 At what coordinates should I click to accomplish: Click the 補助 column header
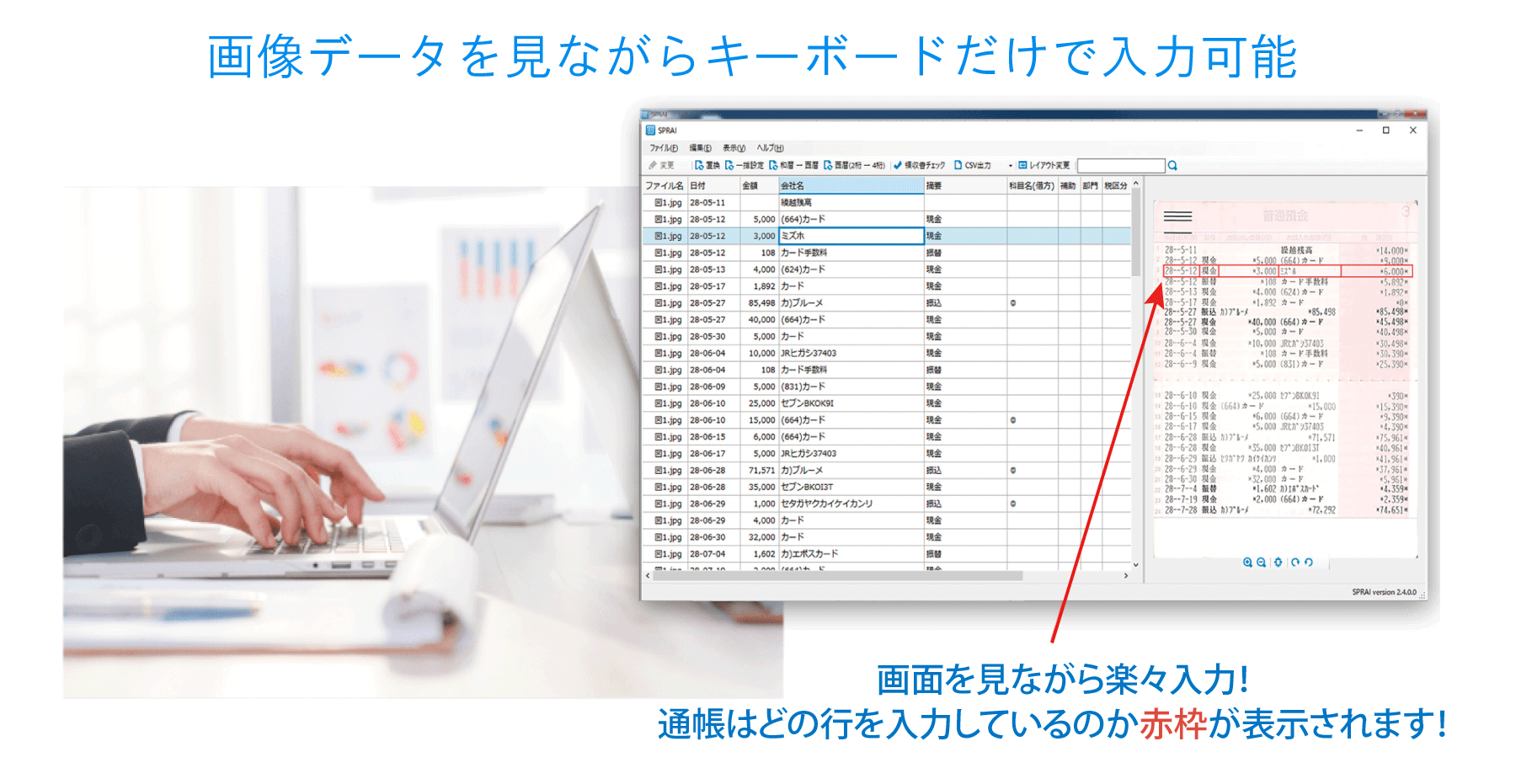(1068, 185)
